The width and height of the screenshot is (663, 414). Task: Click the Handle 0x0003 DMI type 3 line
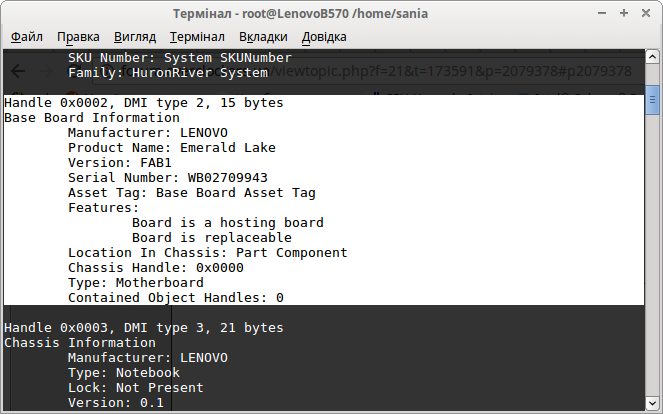[144, 328]
